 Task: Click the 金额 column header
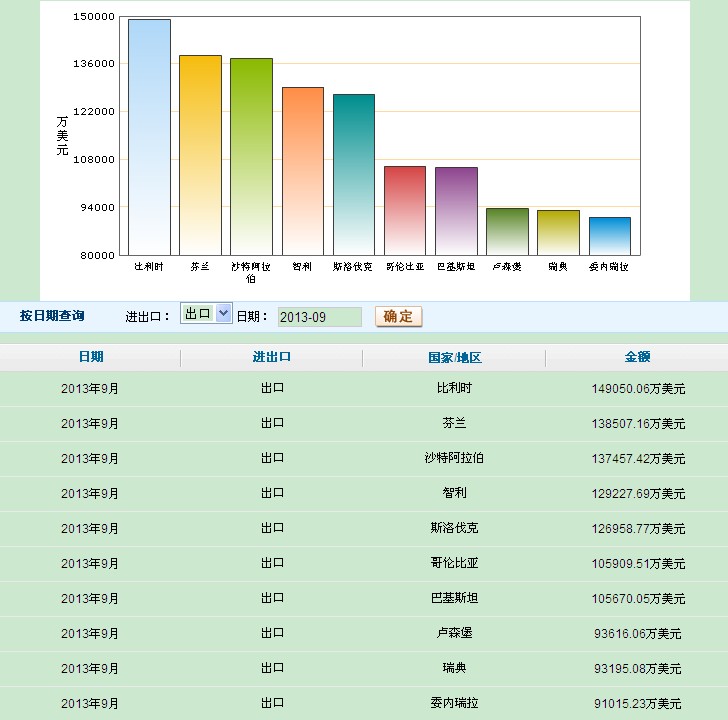637,357
